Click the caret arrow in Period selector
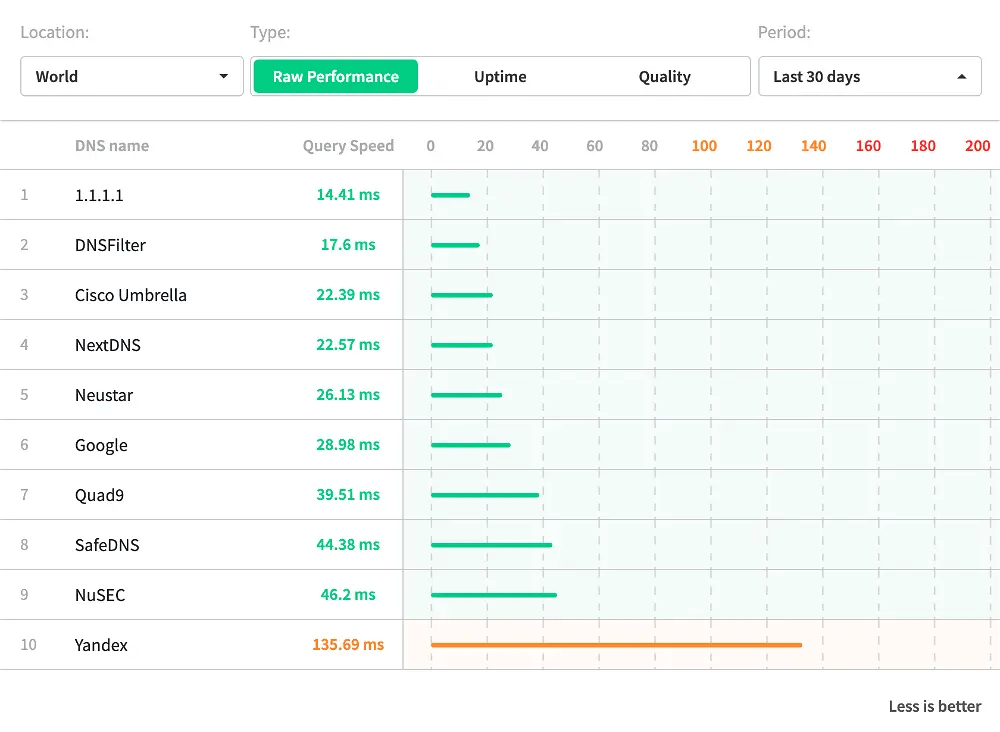This screenshot has height=732, width=1000. click(962, 77)
